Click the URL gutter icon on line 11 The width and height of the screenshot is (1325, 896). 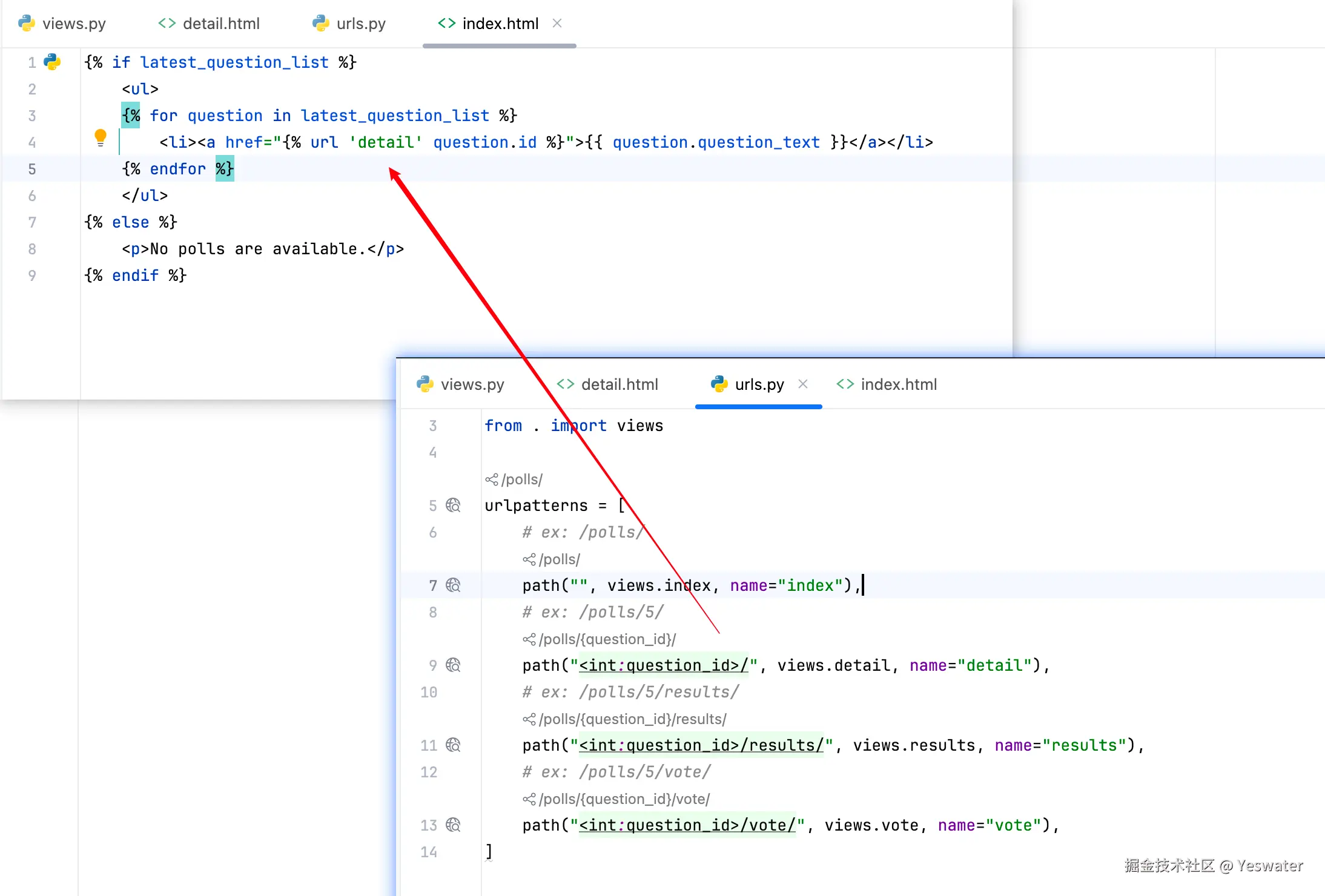point(453,745)
